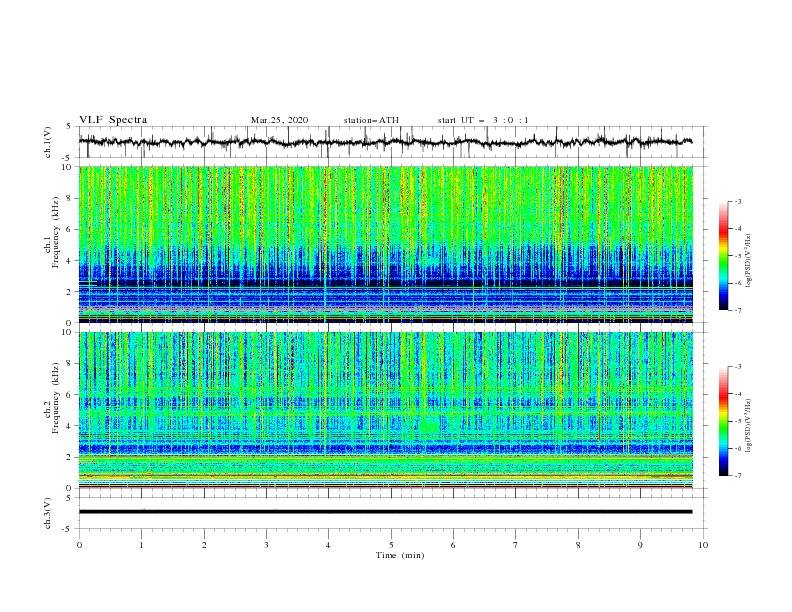Click the ch.1 voltage waveform trace
Image resolution: width=792 pixels, height=612 pixels.
(x=385, y=142)
